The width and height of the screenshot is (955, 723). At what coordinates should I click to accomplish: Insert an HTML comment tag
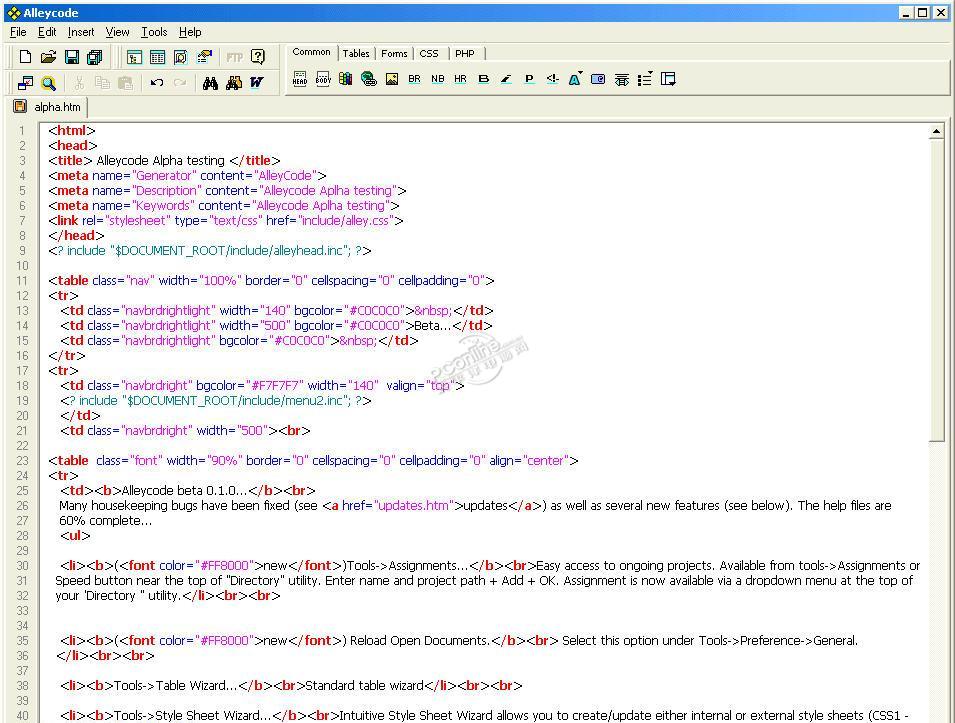coord(552,79)
